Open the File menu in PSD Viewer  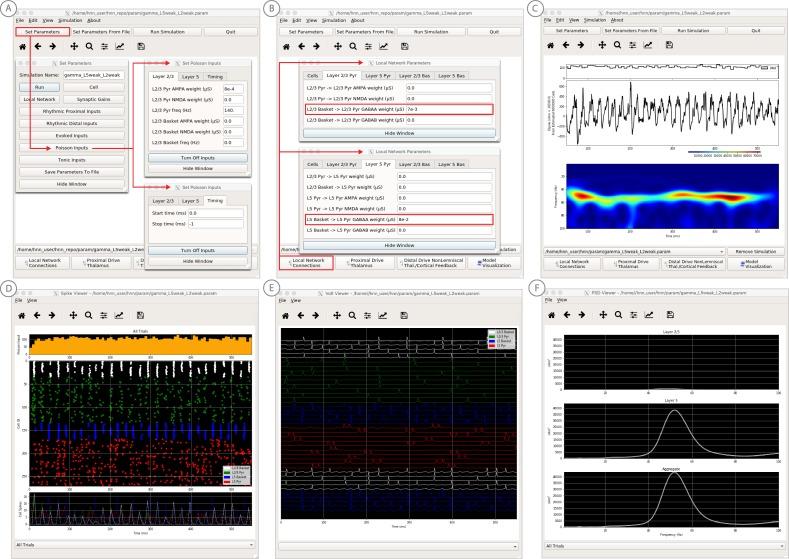point(548,300)
